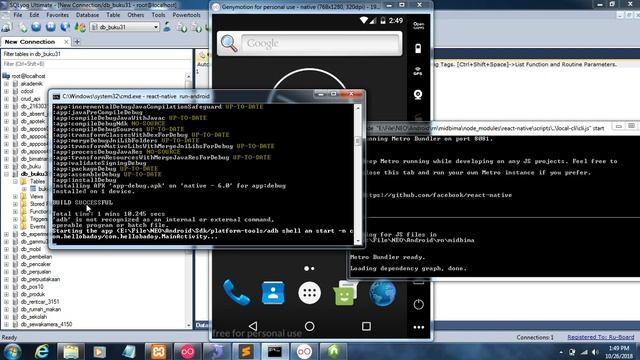Select db_produk in the database tree
Image resolution: width=640 pixels, height=360 pixels.
click(33, 294)
